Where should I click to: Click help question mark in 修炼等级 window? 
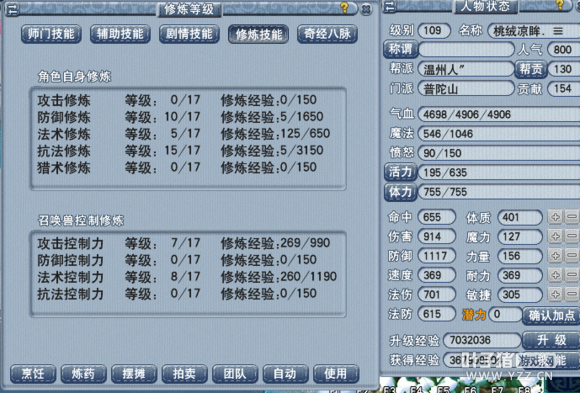344,7
